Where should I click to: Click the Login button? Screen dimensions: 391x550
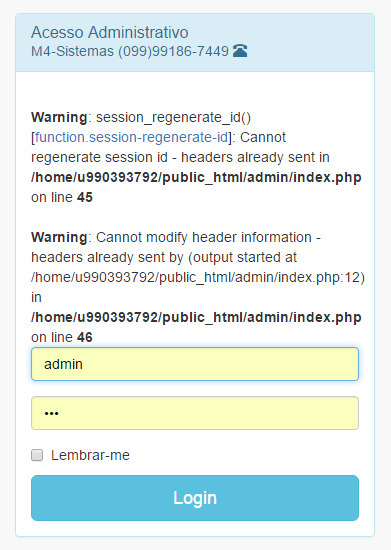pyautogui.click(x=195, y=498)
